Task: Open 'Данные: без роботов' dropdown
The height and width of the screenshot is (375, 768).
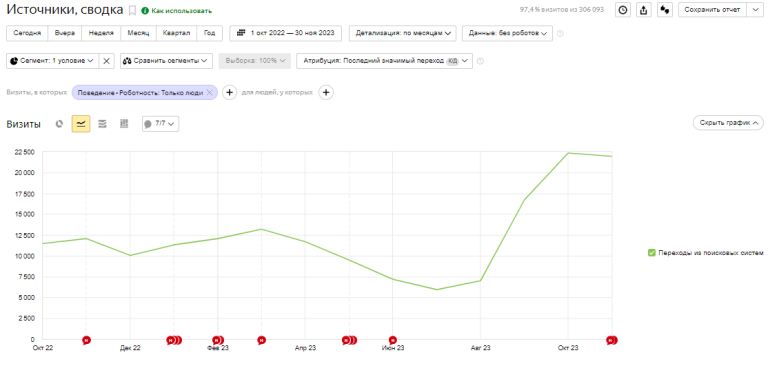Action: pyautogui.click(x=507, y=33)
